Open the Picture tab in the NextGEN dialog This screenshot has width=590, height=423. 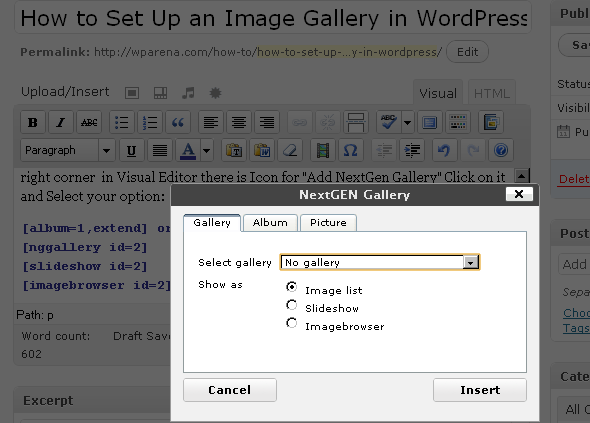tap(328, 222)
